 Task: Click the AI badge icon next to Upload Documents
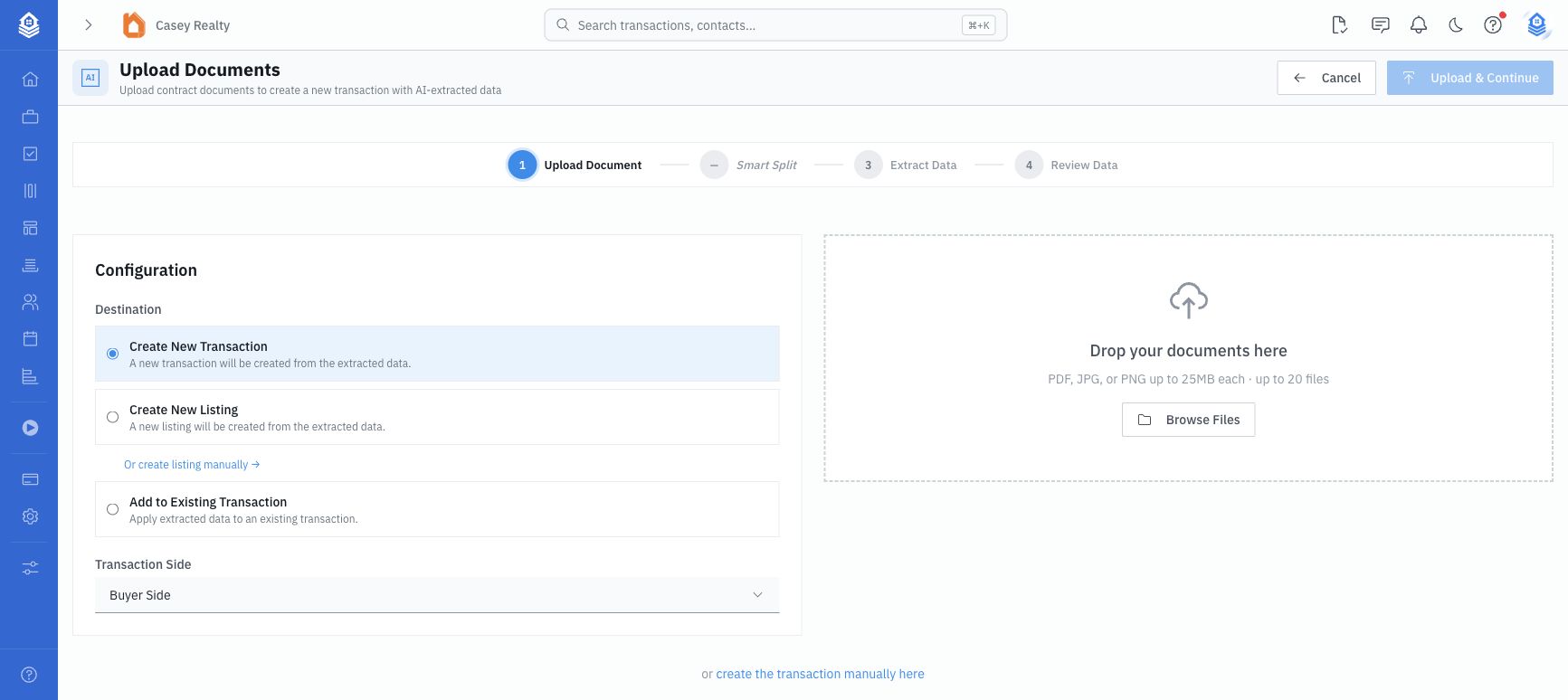90,78
